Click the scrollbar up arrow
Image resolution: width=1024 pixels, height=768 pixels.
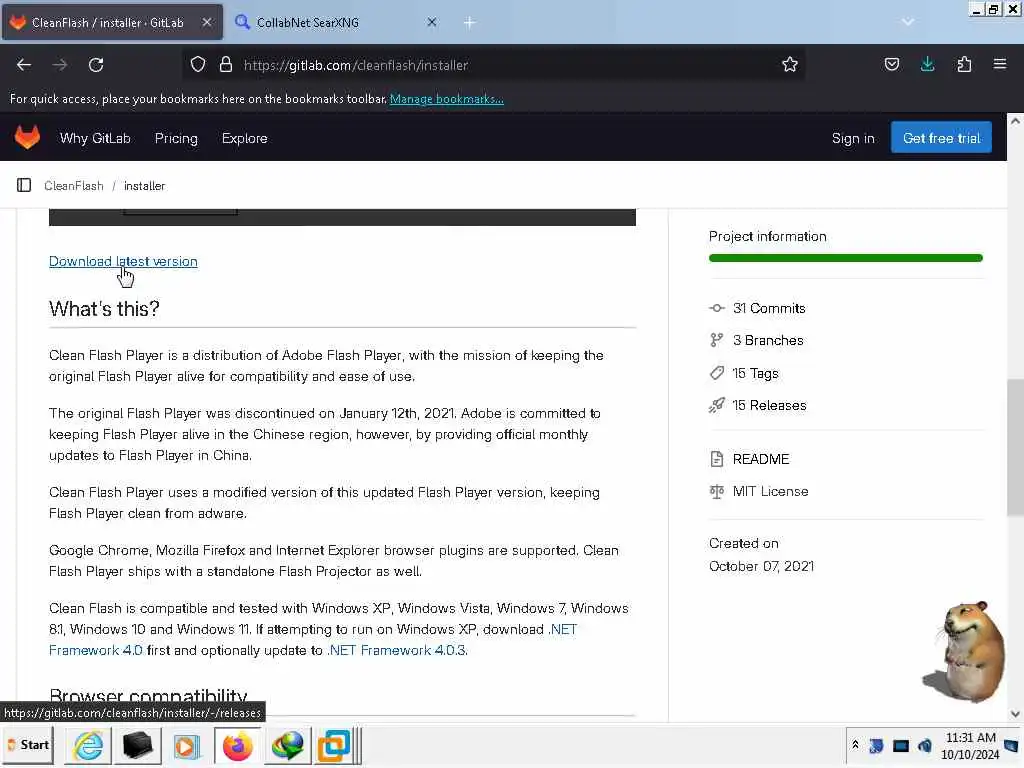click(x=1015, y=121)
